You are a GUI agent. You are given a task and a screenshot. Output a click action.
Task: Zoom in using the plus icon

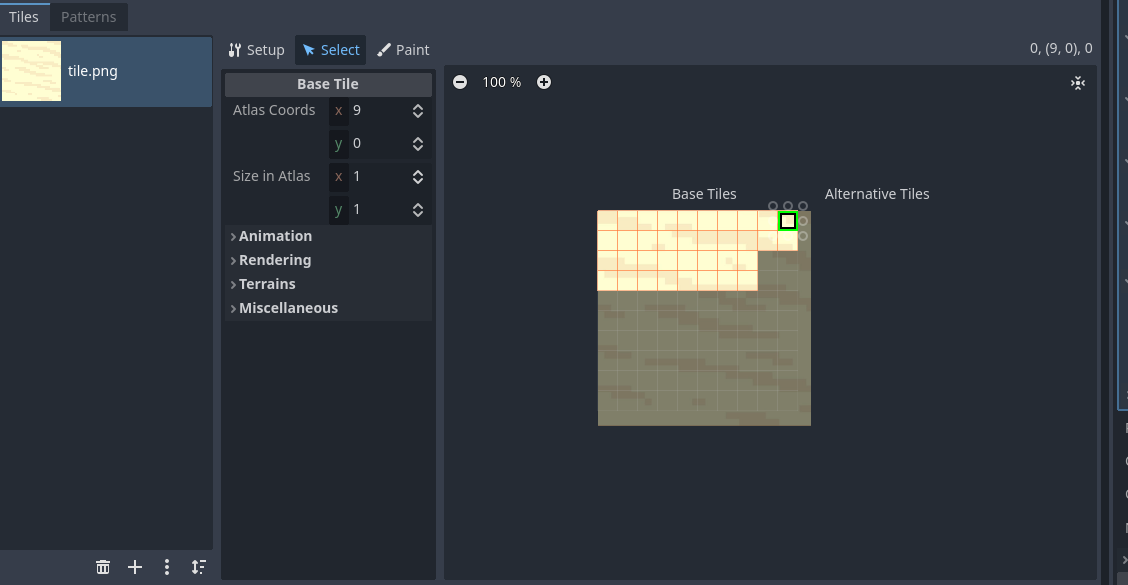[543, 82]
